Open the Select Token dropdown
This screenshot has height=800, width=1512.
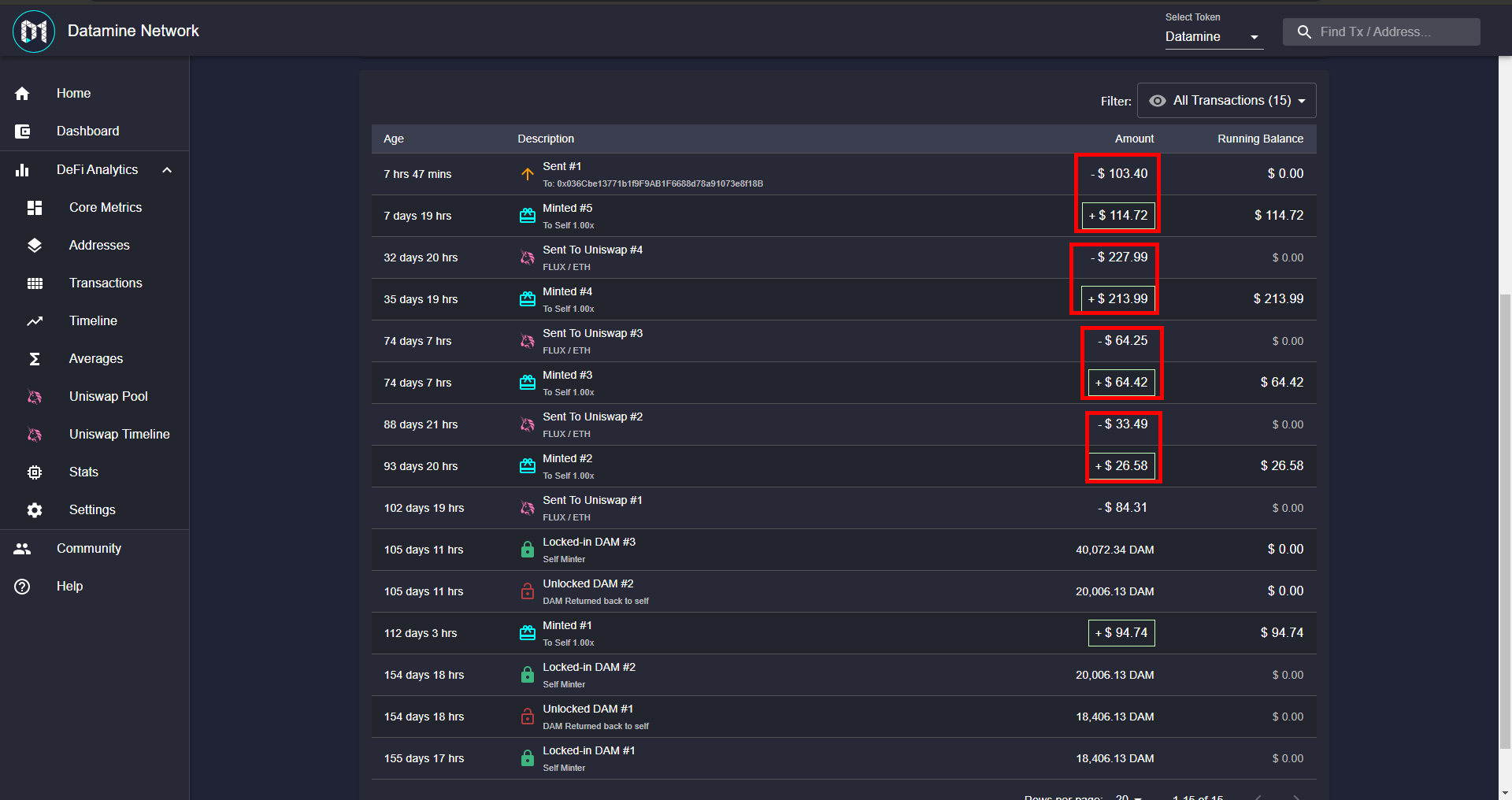pyautogui.click(x=1214, y=37)
